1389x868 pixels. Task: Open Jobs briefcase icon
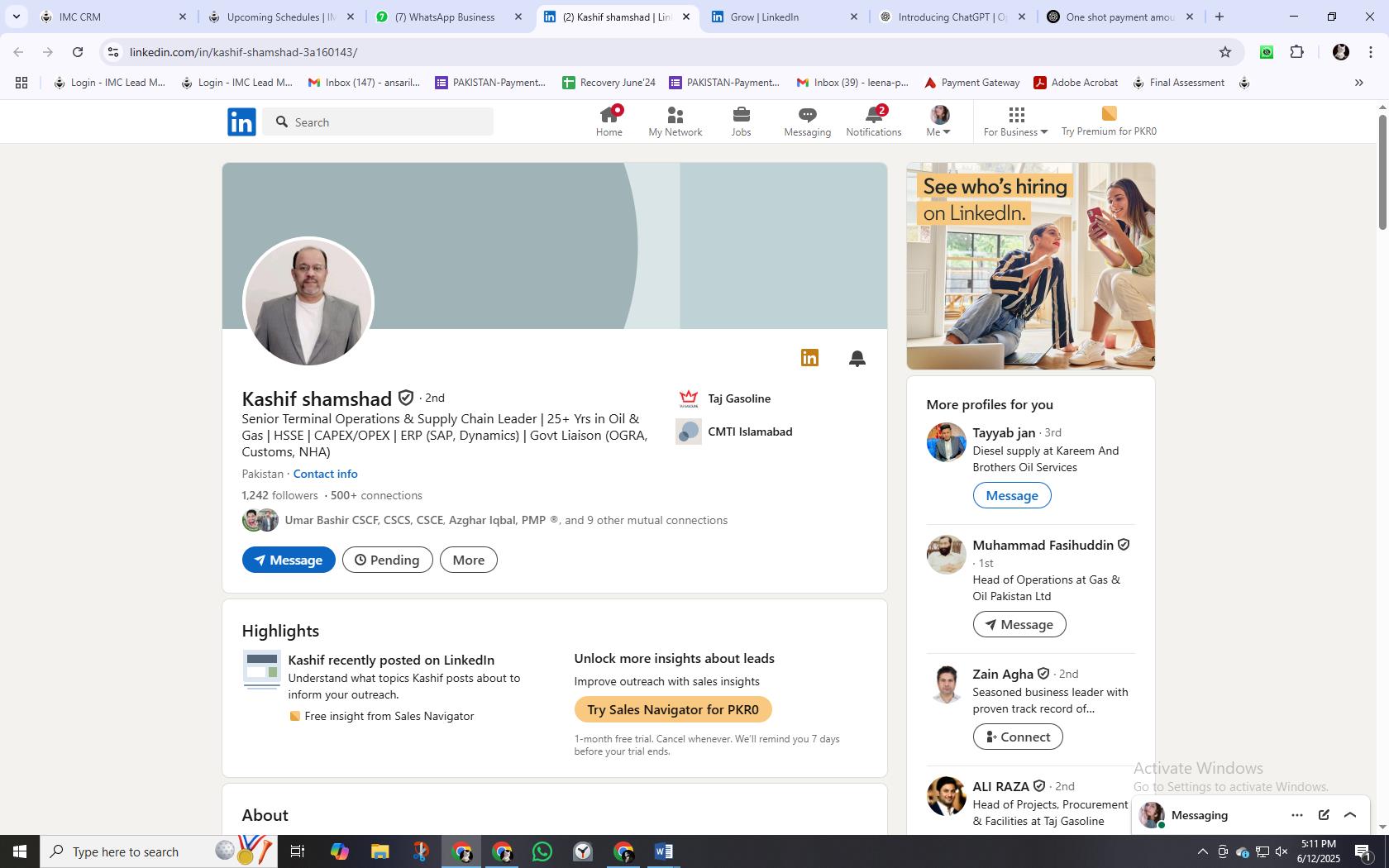[x=742, y=114]
